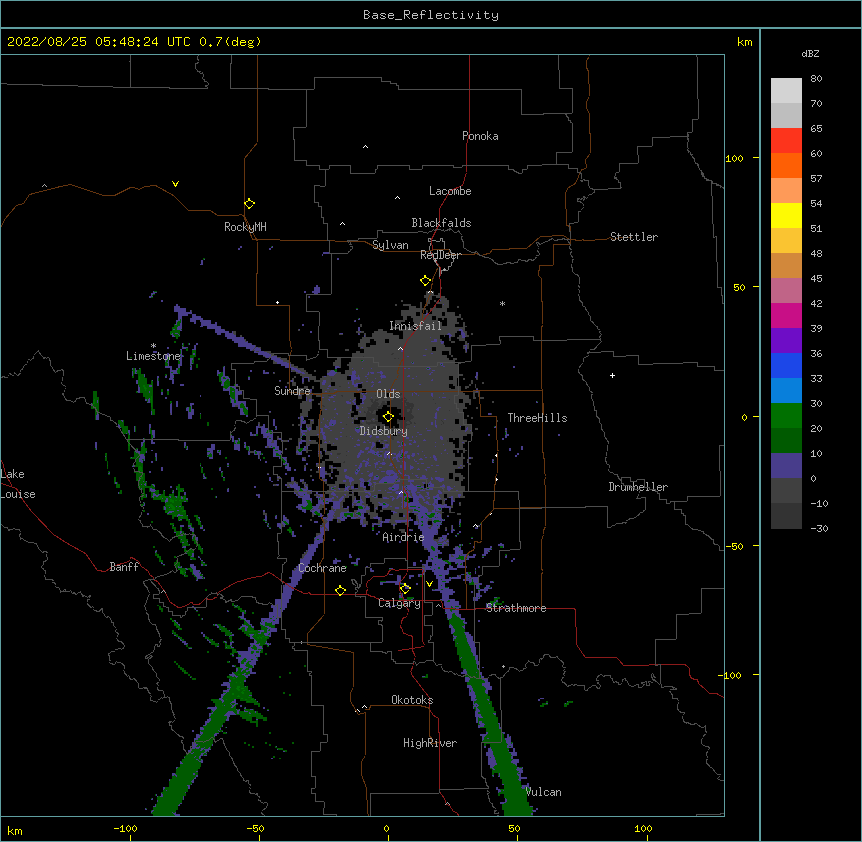Select the bright green 30-20 dBZ legend swatch
862x842 pixels.
(786, 416)
